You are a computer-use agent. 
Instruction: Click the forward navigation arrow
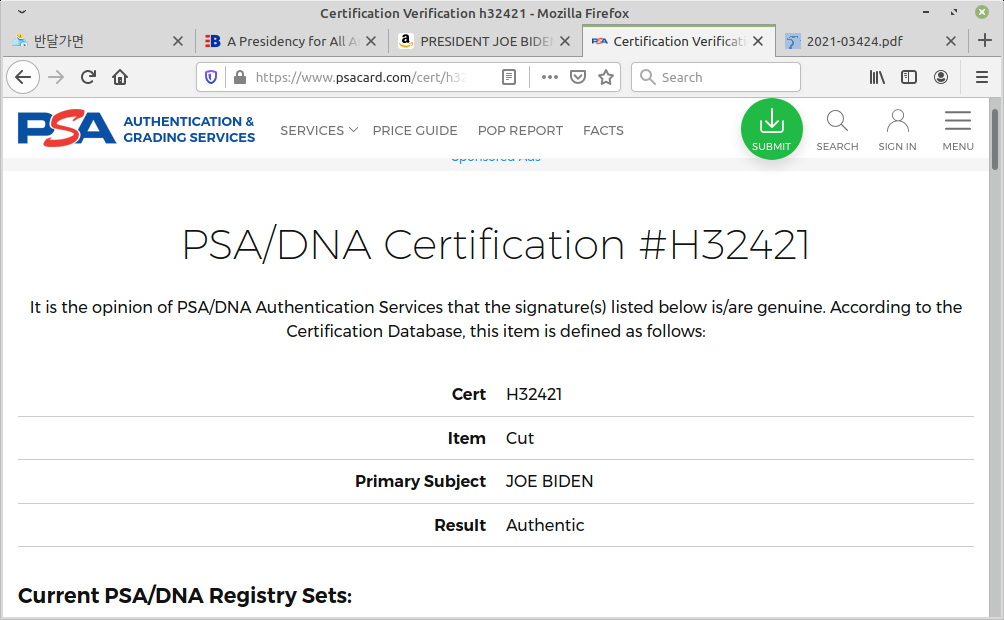click(56, 78)
